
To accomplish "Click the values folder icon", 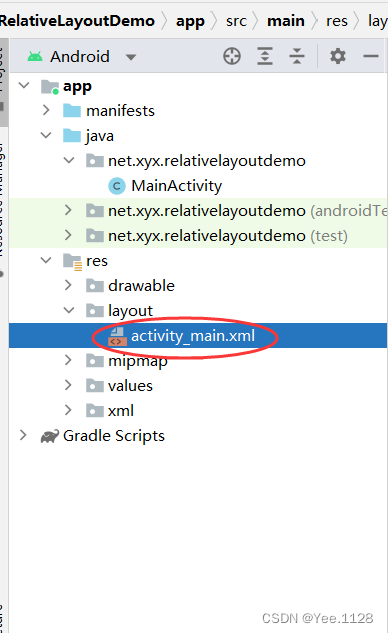I will click(94, 386).
